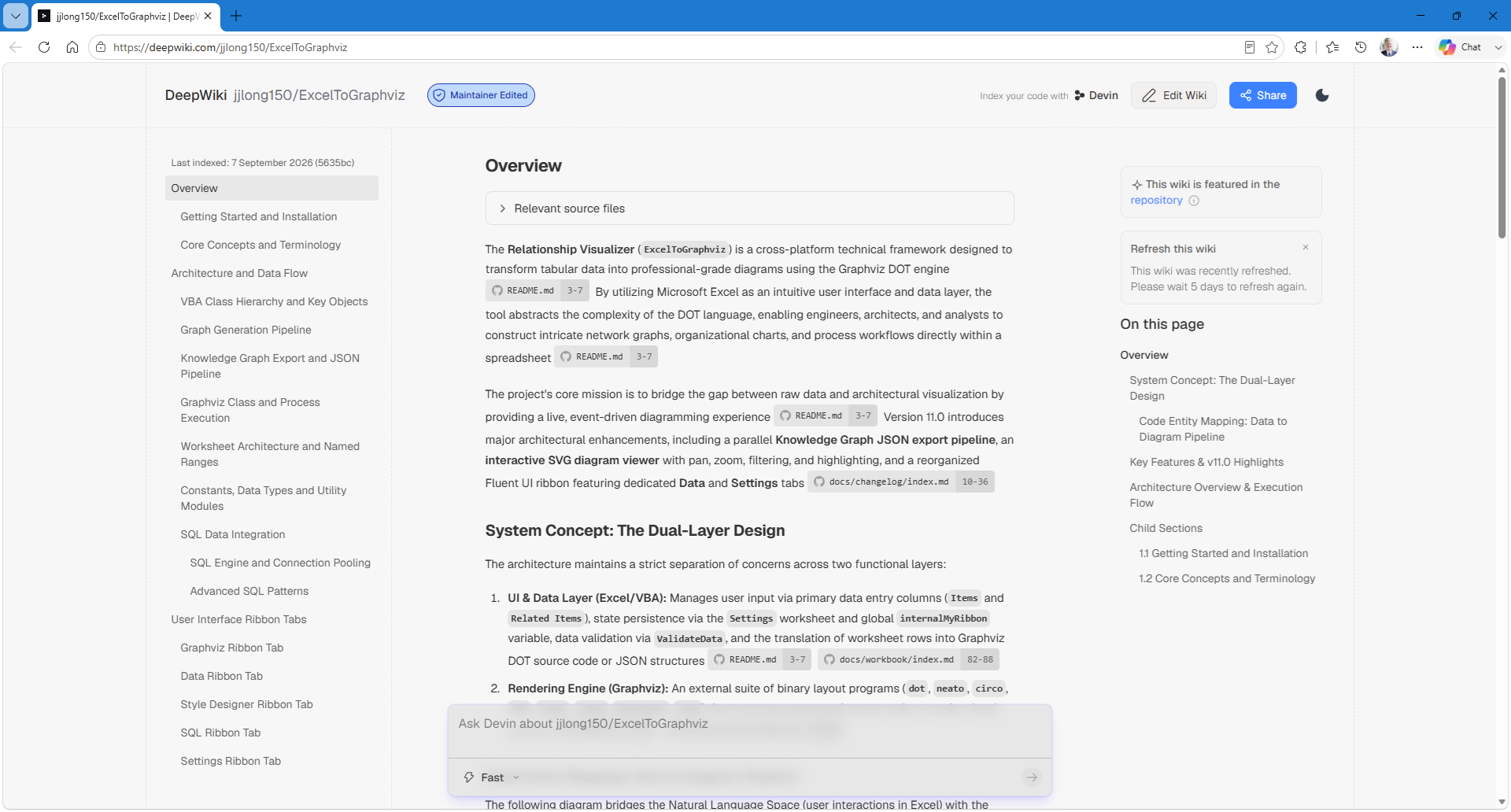Open the Fast mode dropdown
The height and width of the screenshot is (812, 1511).
(492, 777)
